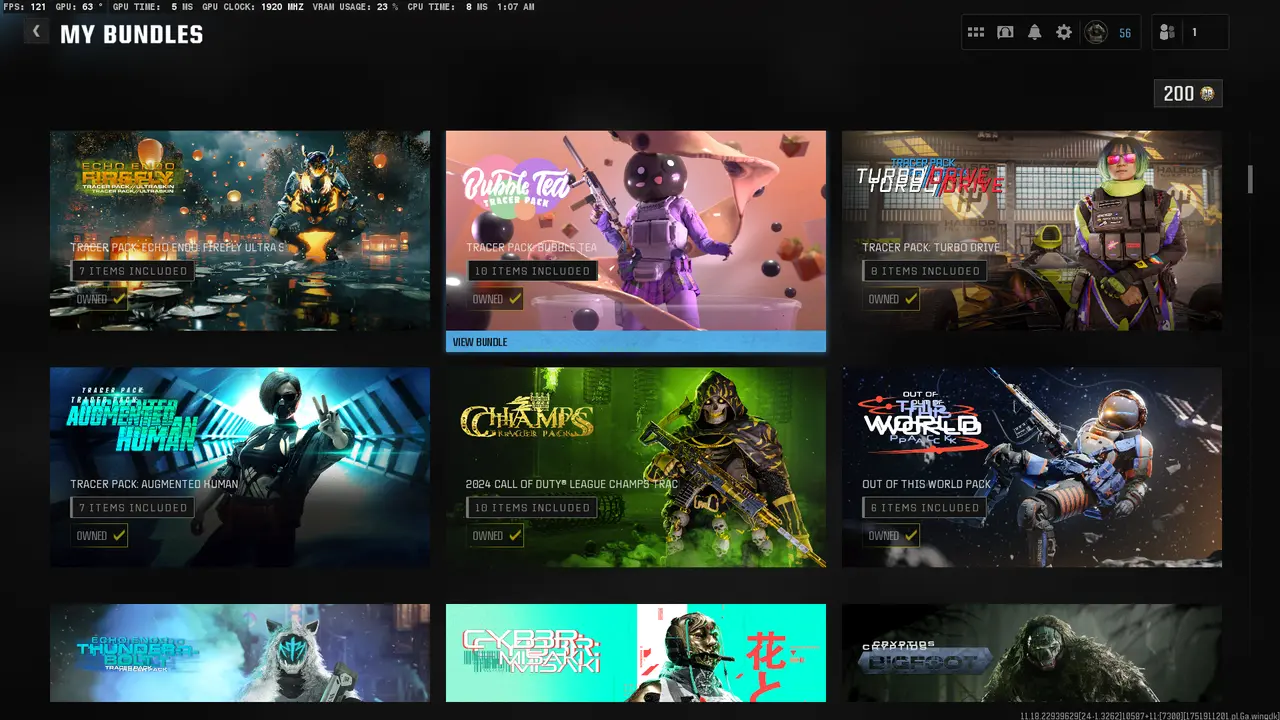Image resolution: width=1280 pixels, height=720 pixels.
Task: Click the bundle list scrollbar handle
Action: click(1250, 179)
